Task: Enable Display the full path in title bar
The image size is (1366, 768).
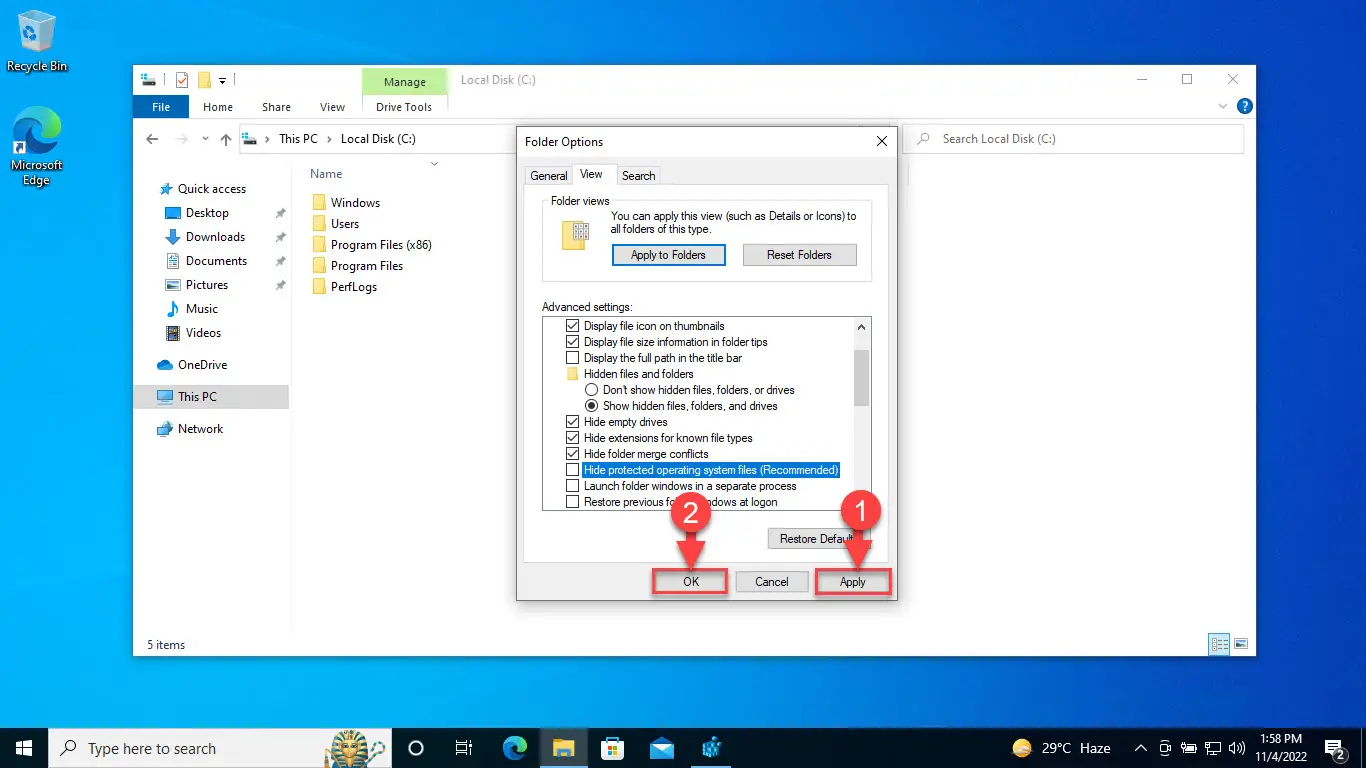Action: [573, 358]
